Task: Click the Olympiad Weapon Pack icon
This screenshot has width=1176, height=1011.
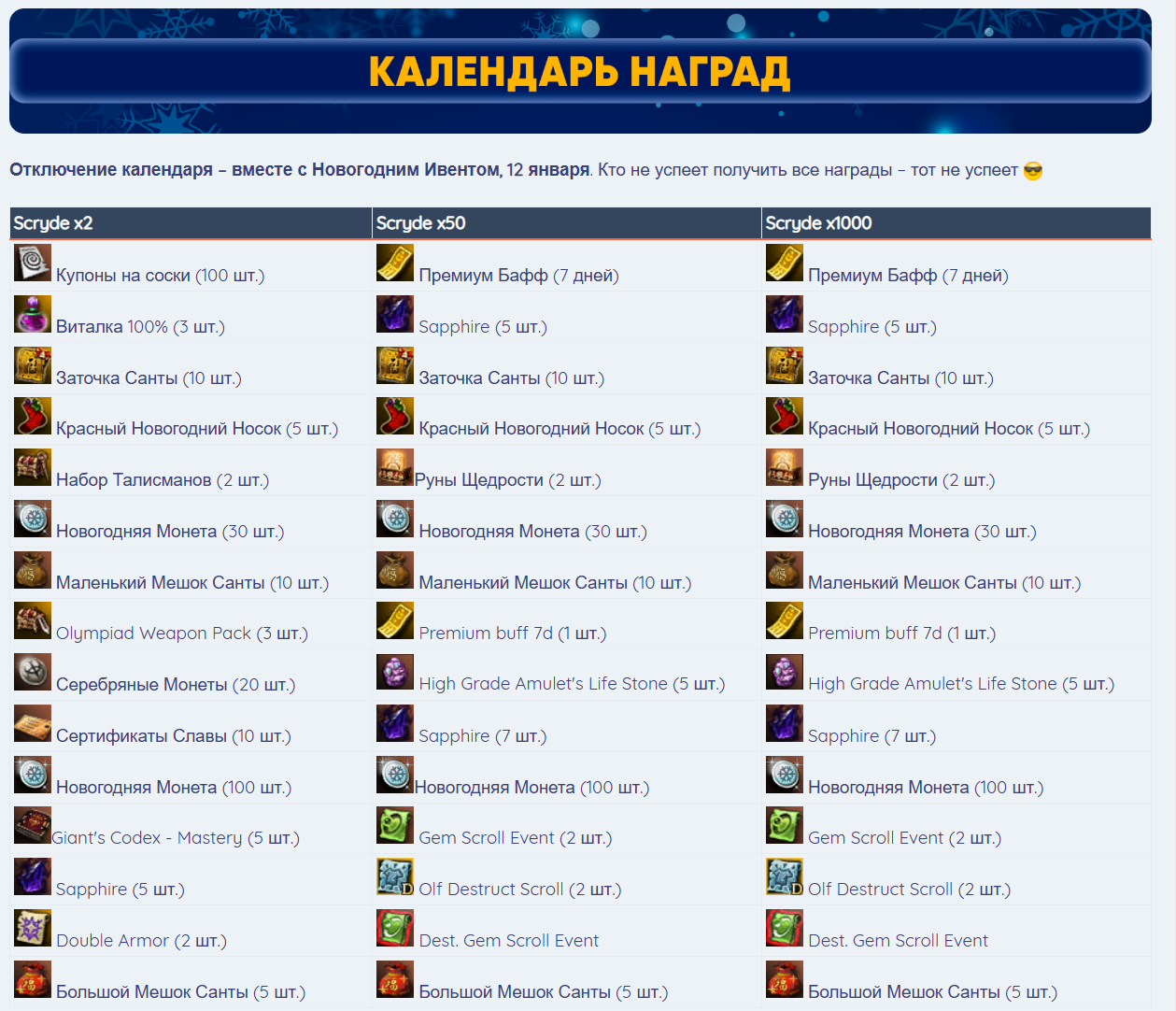Action: click(x=32, y=620)
